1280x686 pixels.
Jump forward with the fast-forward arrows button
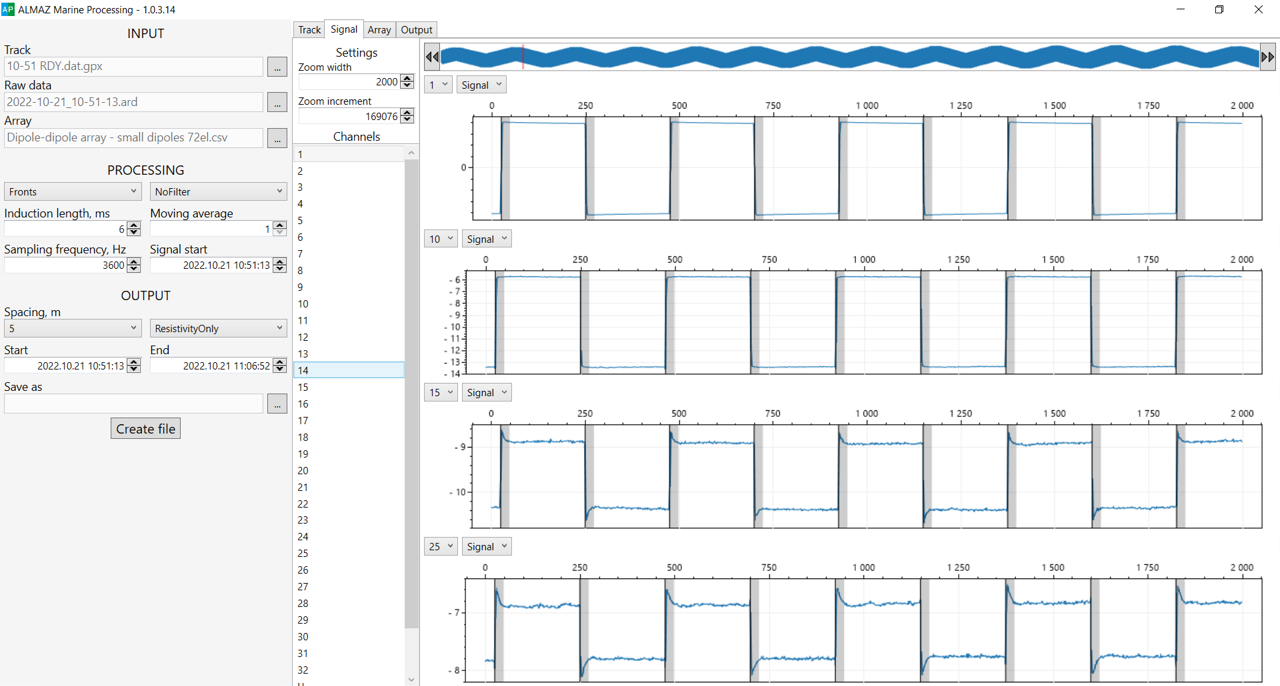[1267, 57]
